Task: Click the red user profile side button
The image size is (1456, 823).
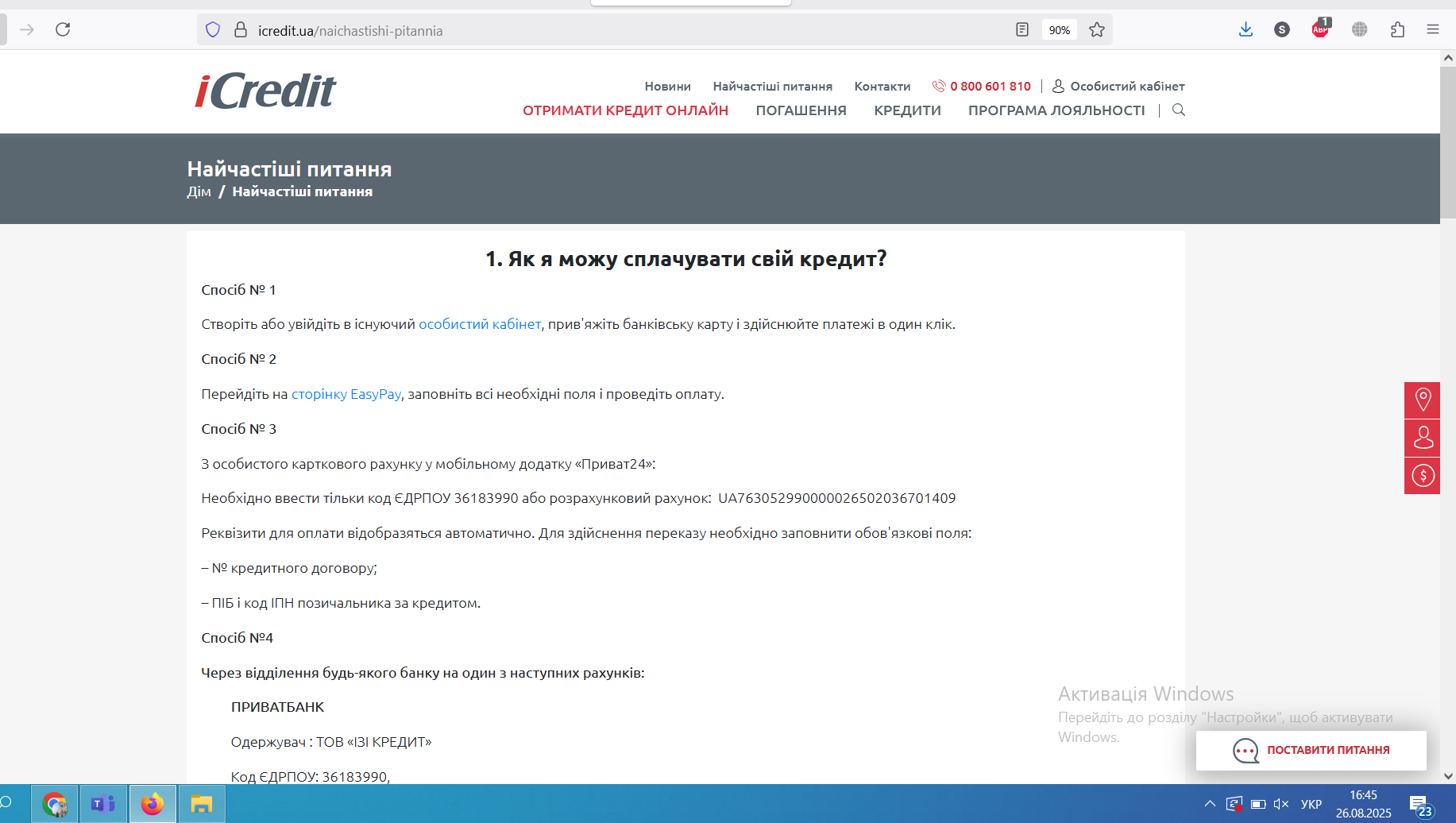Action: click(x=1422, y=438)
